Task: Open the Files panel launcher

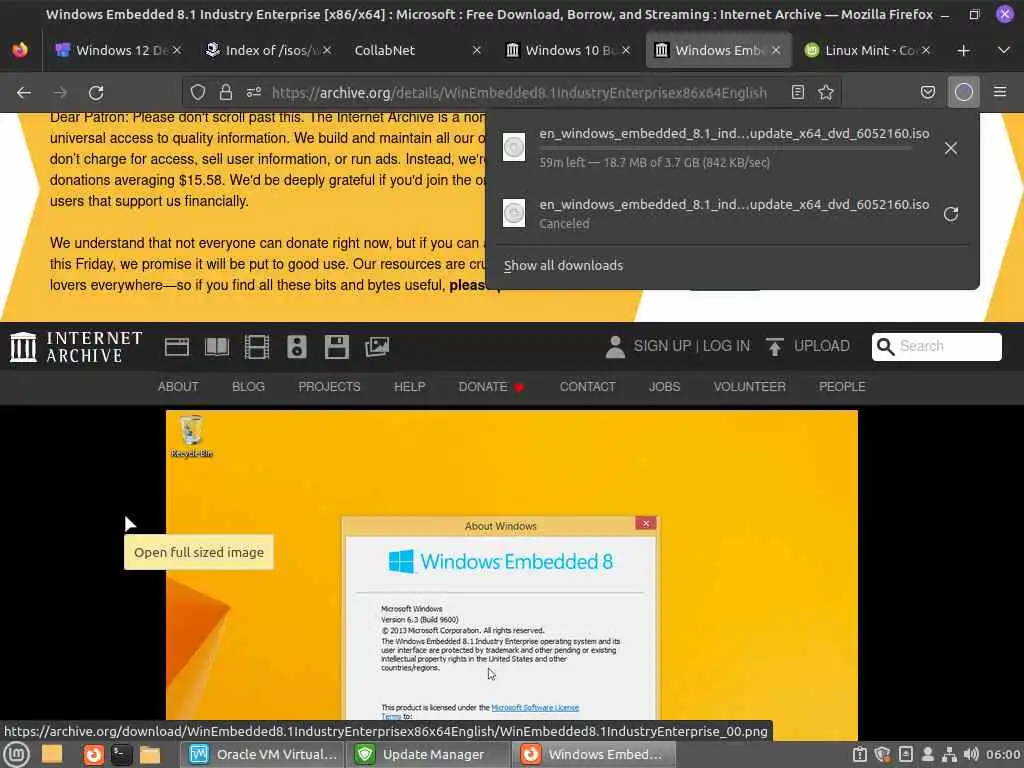Action: (150, 754)
